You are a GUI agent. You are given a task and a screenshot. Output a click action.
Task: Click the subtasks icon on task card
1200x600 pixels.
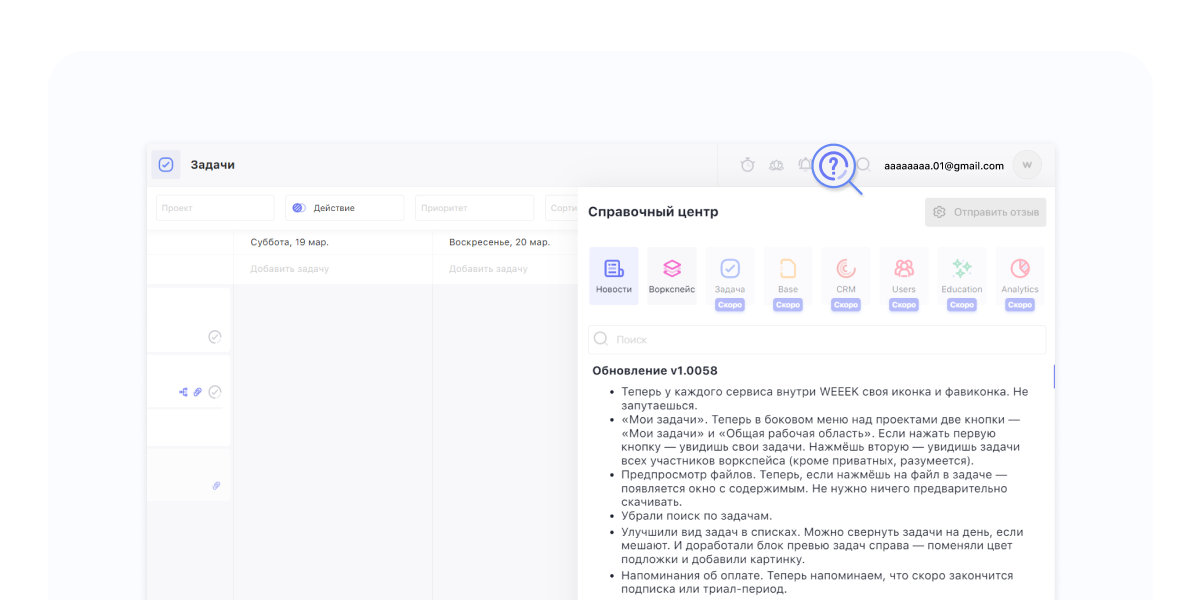click(x=183, y=392)
